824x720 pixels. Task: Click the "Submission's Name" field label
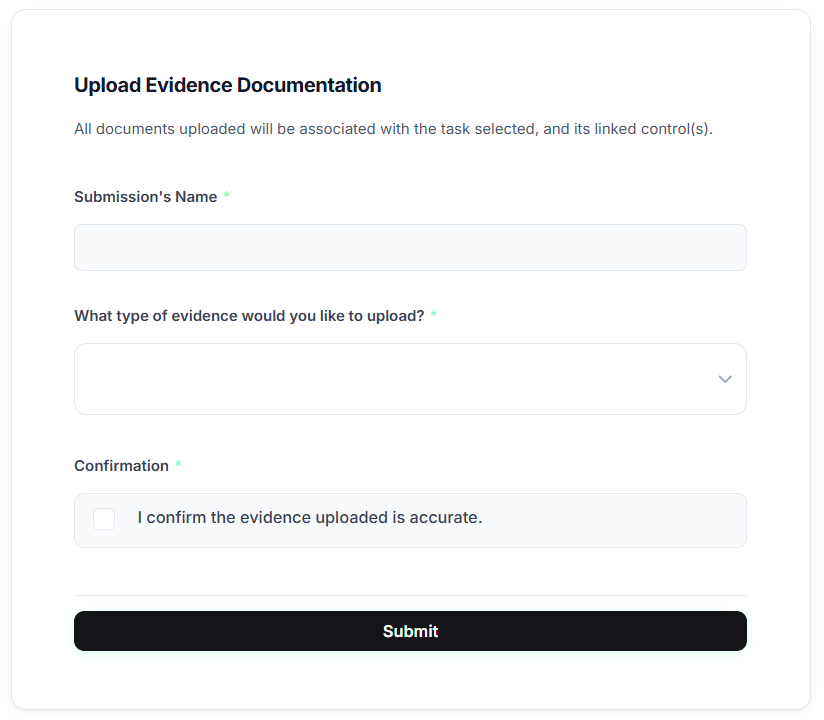tap(145, 197)
